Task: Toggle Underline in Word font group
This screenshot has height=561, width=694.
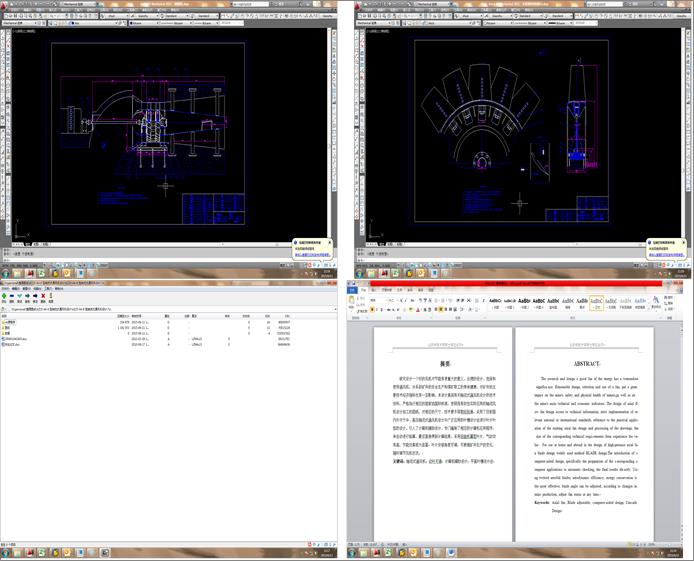Action: click(382, 310)
